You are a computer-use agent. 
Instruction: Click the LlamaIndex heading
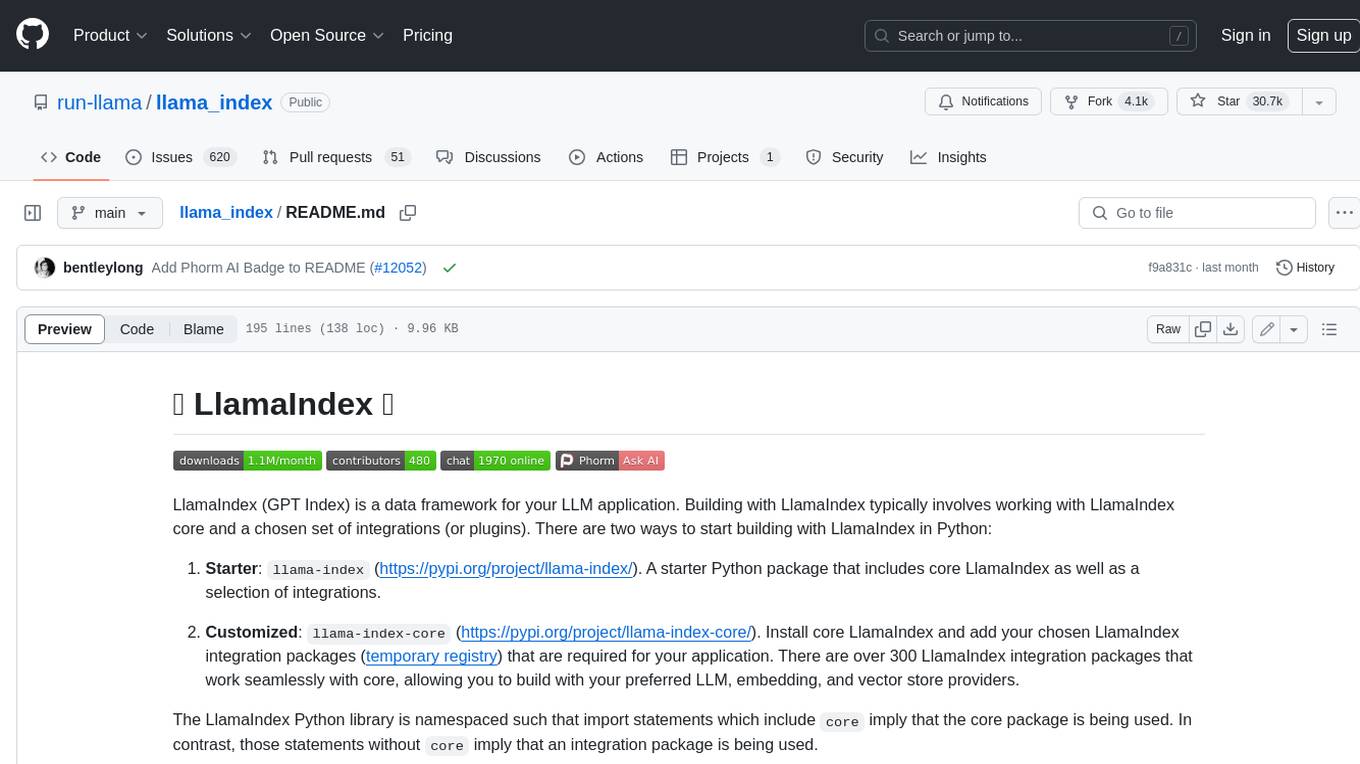(x=283, y=404)
